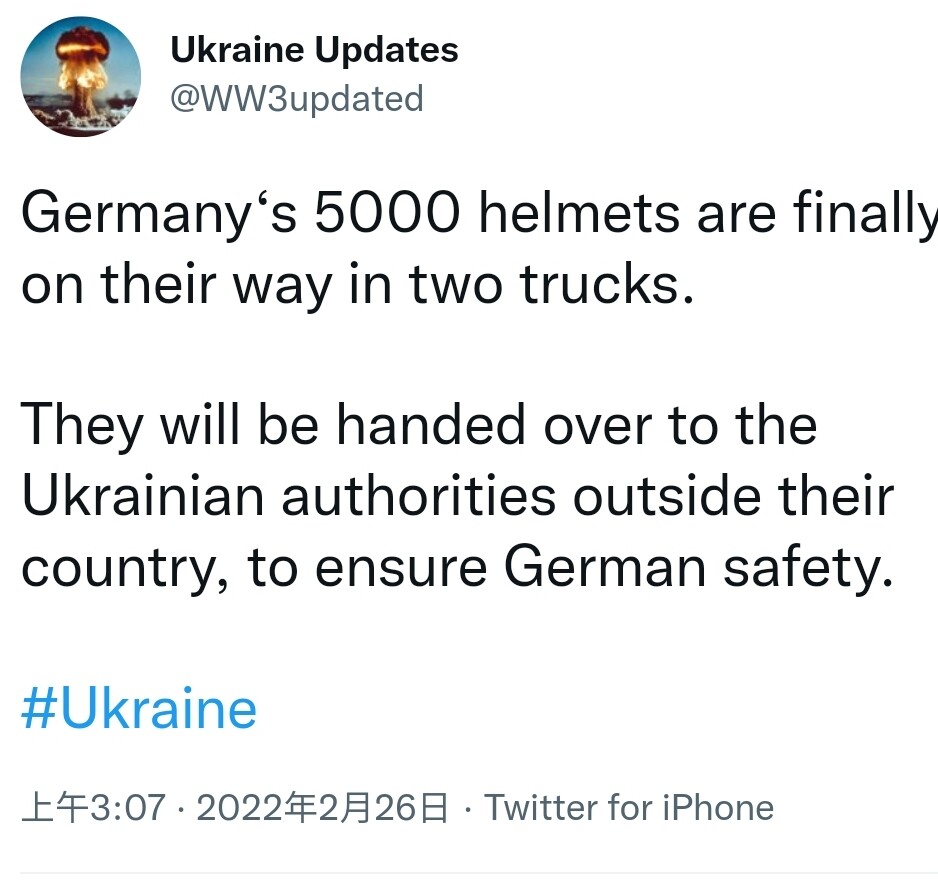Click the mushroom cloud profile picture
This screenshot has height=880, width=938.
click(x=81, y=76)
